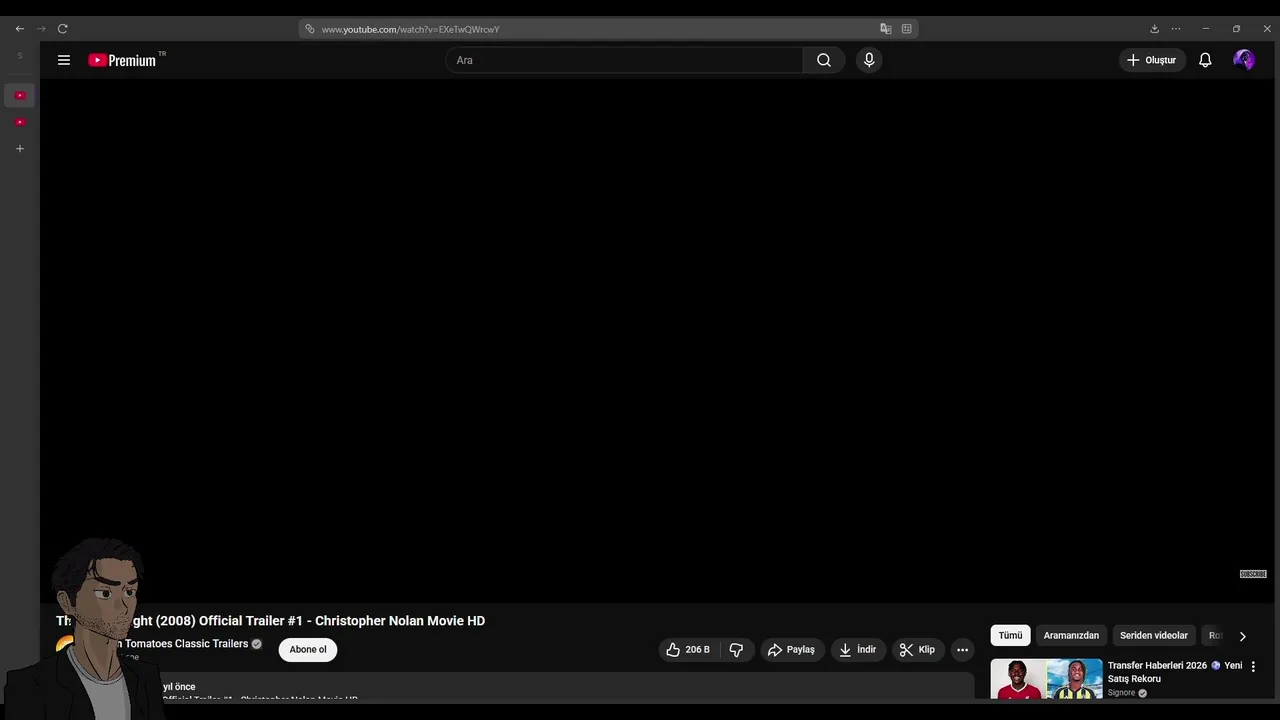Viewport: 1280px width, 720px height.
Task: Add new tab with plus icon
Action: 20,149
